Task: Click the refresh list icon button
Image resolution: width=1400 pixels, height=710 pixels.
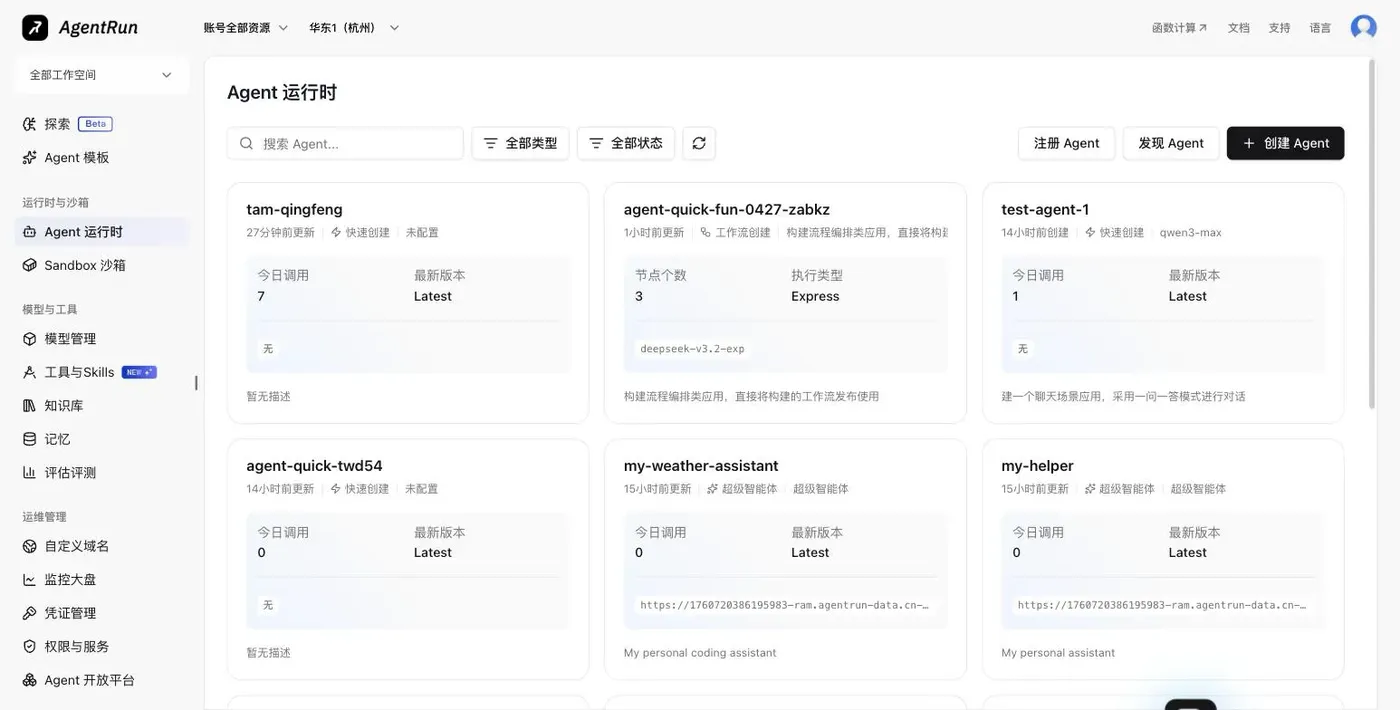Action: point(699,143)
